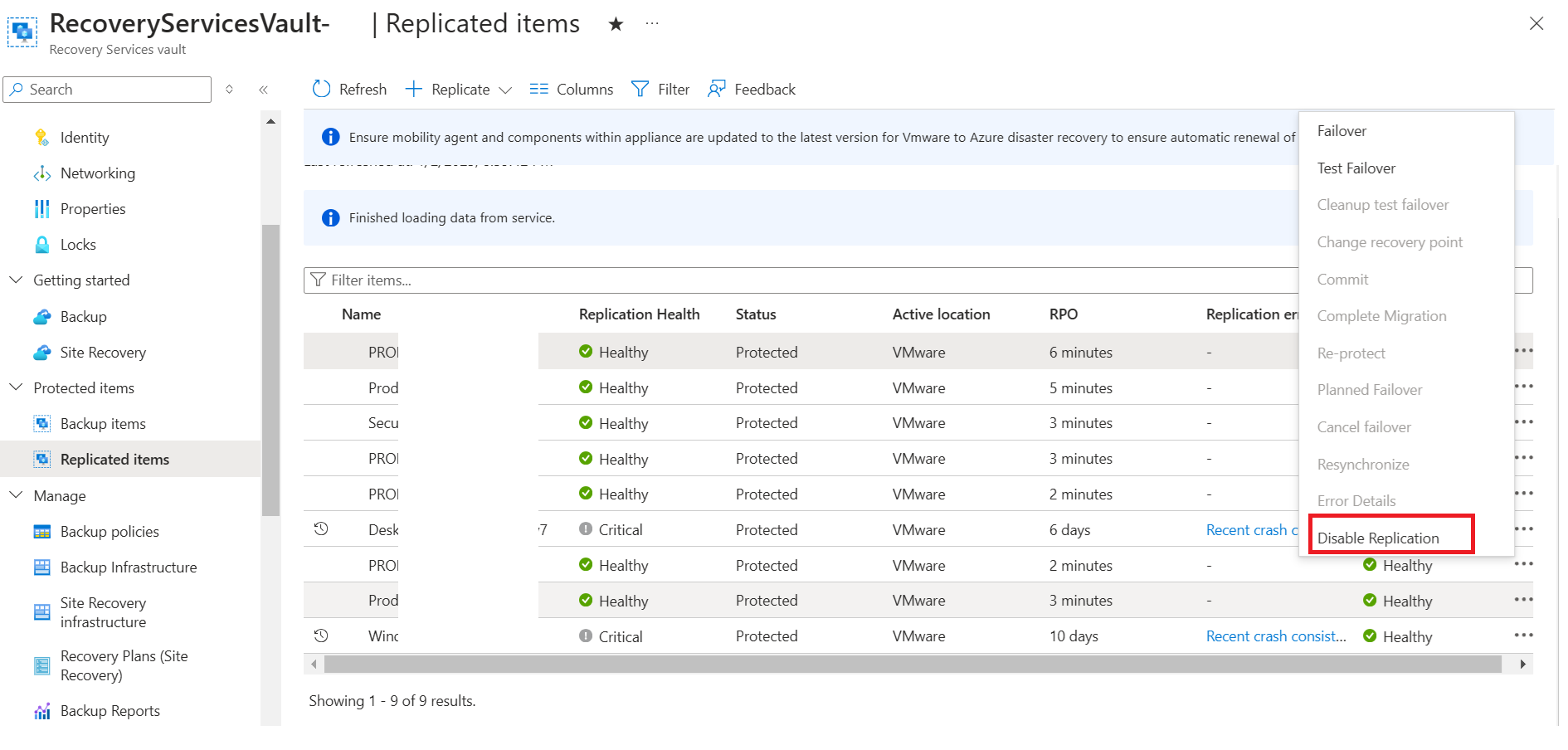Click the Backup Reports chart icon
The height and width of the screenshot is (750, 1568).
tap(42, 711)
